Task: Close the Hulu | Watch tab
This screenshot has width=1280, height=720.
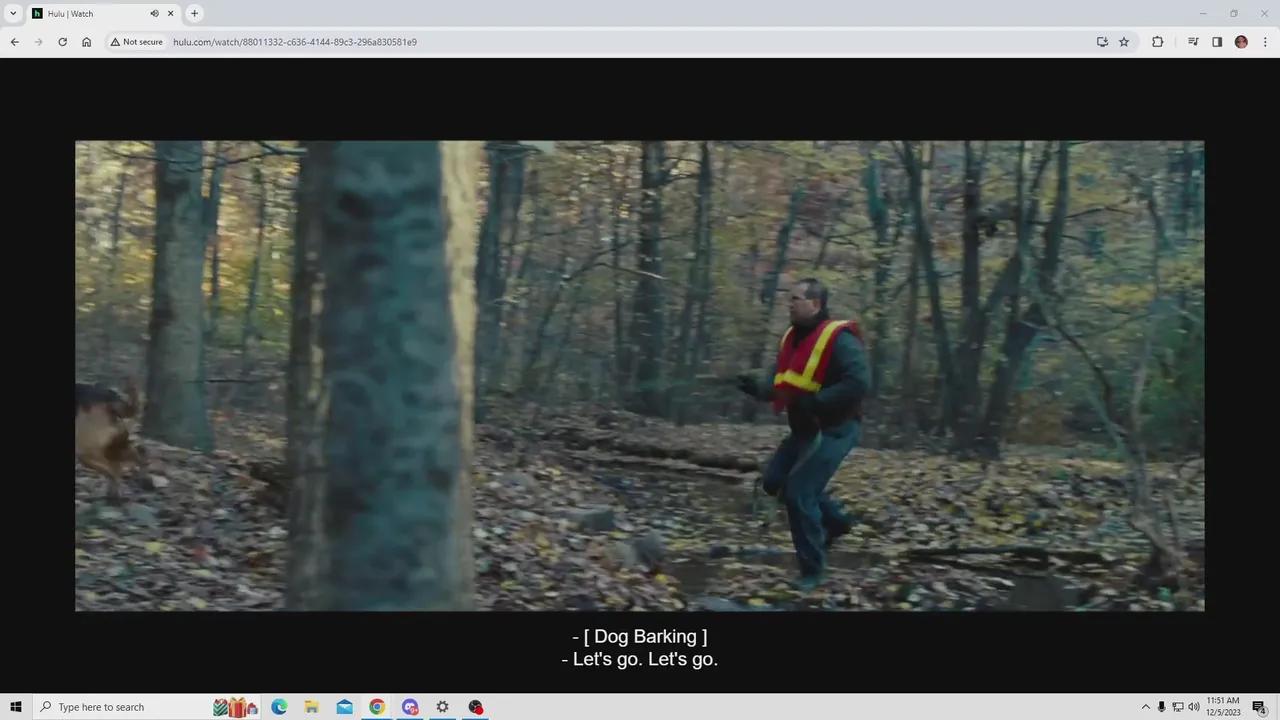Action: point(171,13)
